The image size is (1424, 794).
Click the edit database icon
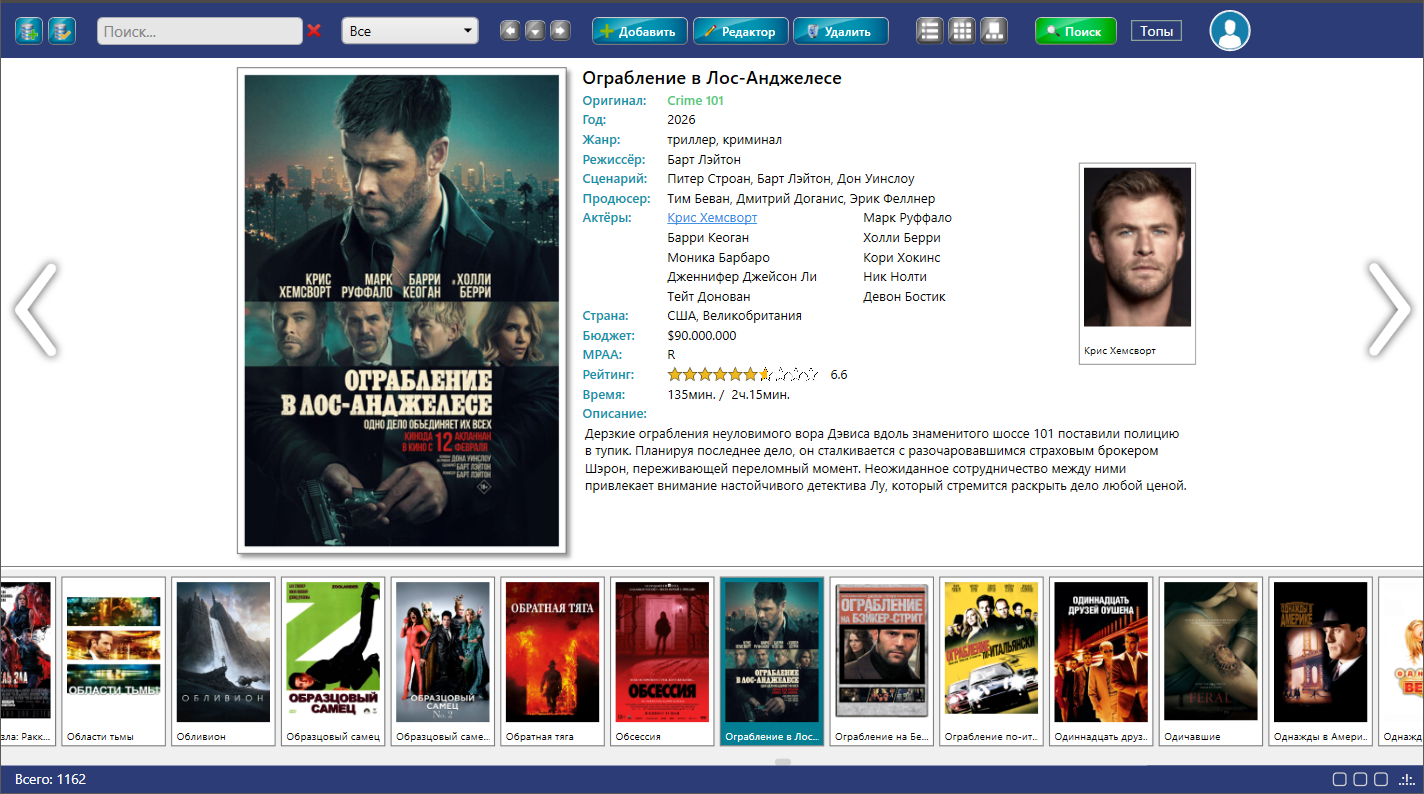tap(62, 31)
